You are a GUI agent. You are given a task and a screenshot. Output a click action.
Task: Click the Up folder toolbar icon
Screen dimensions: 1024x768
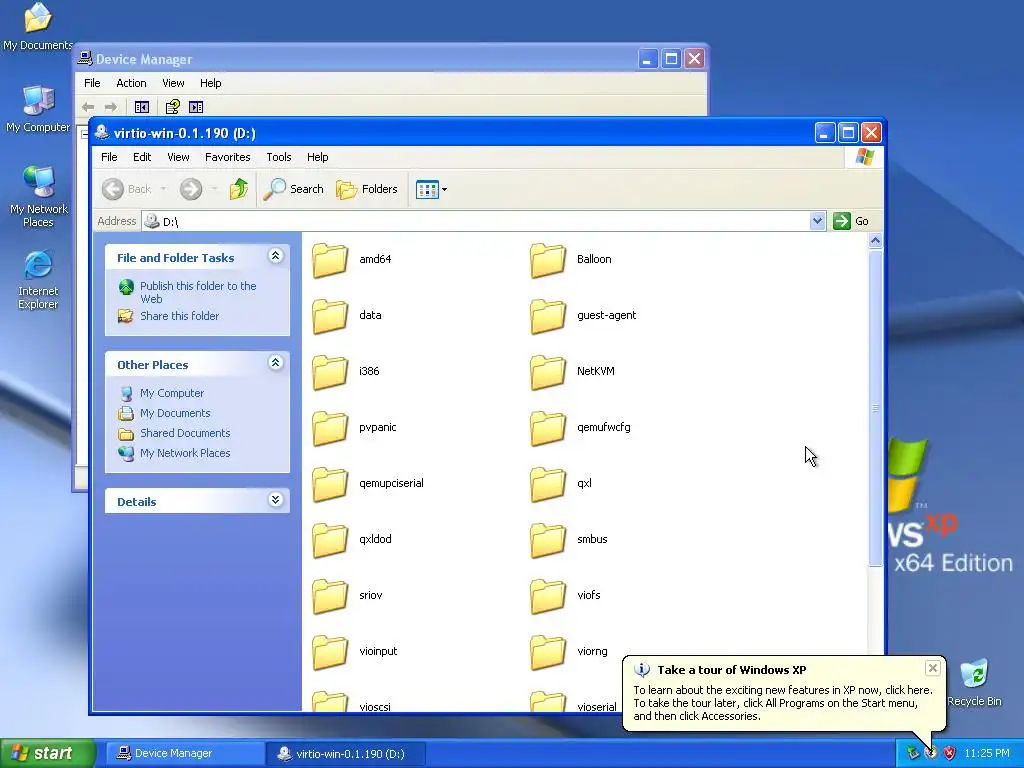click(x=238, y=189)
